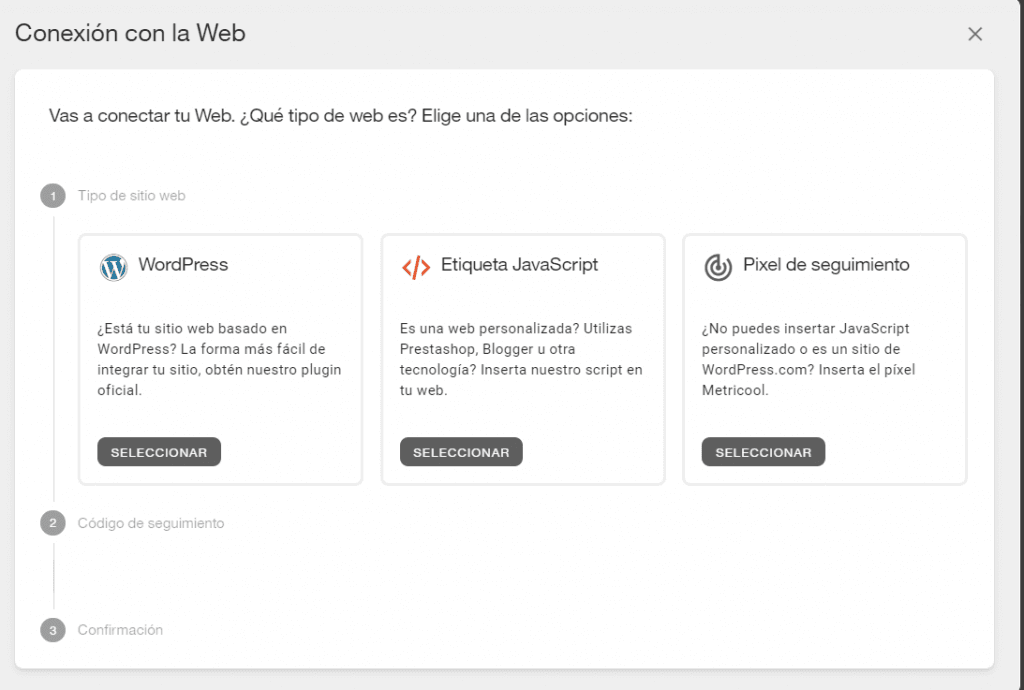The image size is (1024, 690).
Task: Select the WordPress option button
Action: click(x=159, y=452)
